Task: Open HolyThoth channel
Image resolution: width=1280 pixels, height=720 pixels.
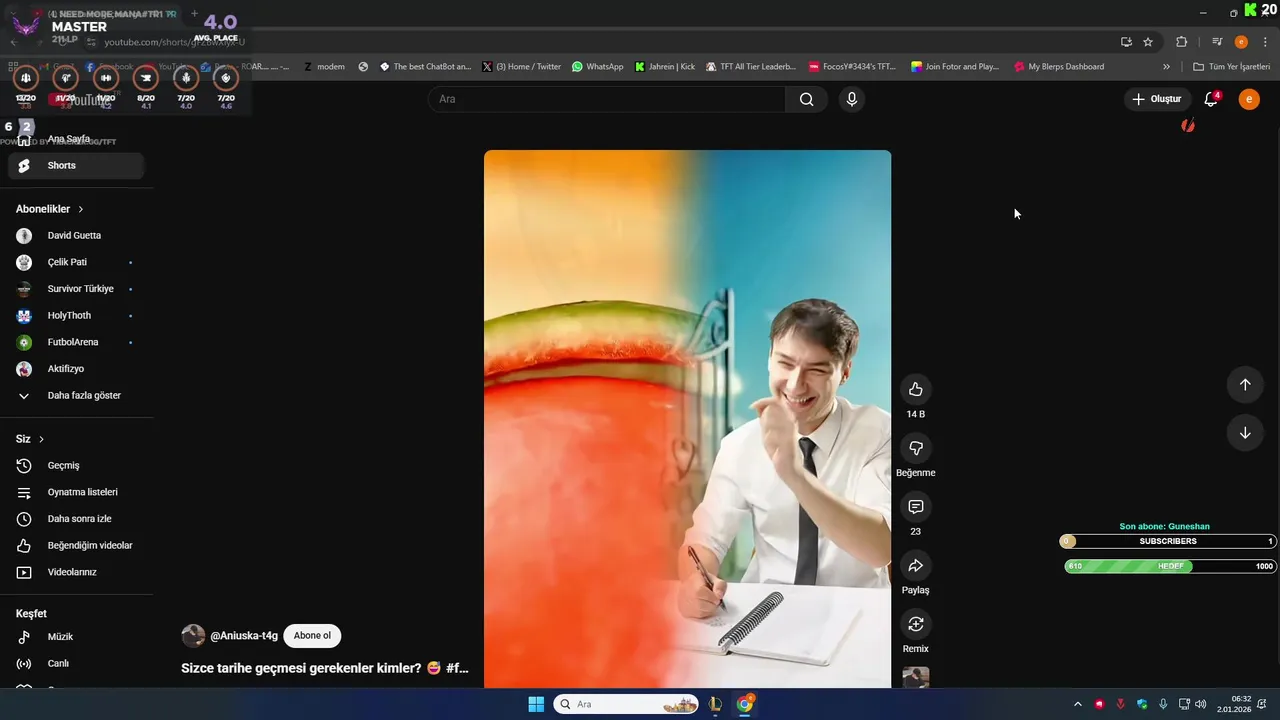Action: (x=76, y=316)
